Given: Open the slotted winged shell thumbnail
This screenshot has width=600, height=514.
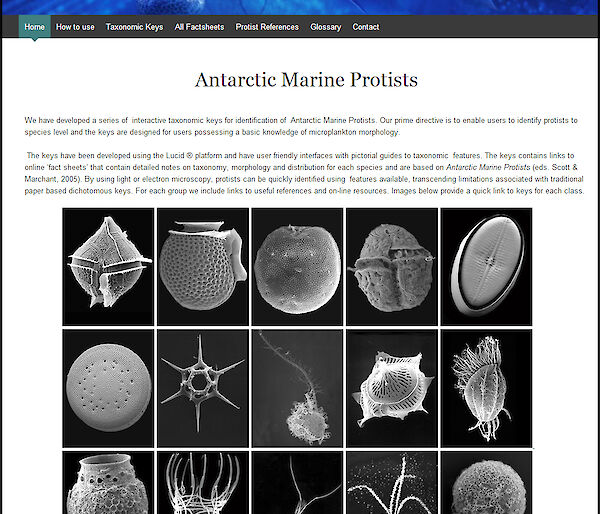Looking at the screenshot, I should click(x=392, y=388).
